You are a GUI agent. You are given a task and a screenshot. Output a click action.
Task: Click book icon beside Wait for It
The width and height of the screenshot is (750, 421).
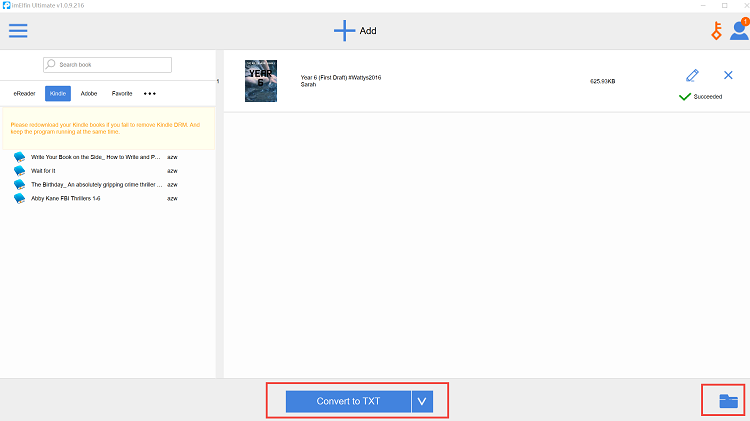click(x=20, y=171)
